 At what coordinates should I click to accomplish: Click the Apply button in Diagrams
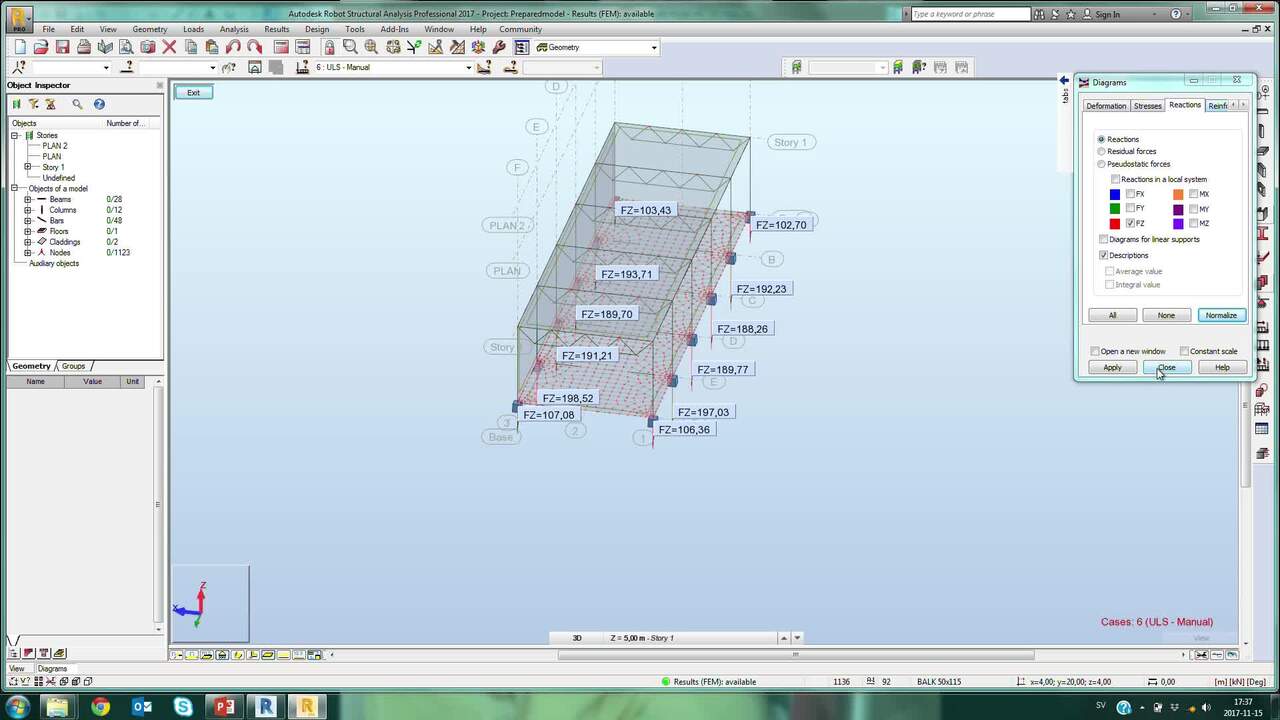tap(1112, 367)
